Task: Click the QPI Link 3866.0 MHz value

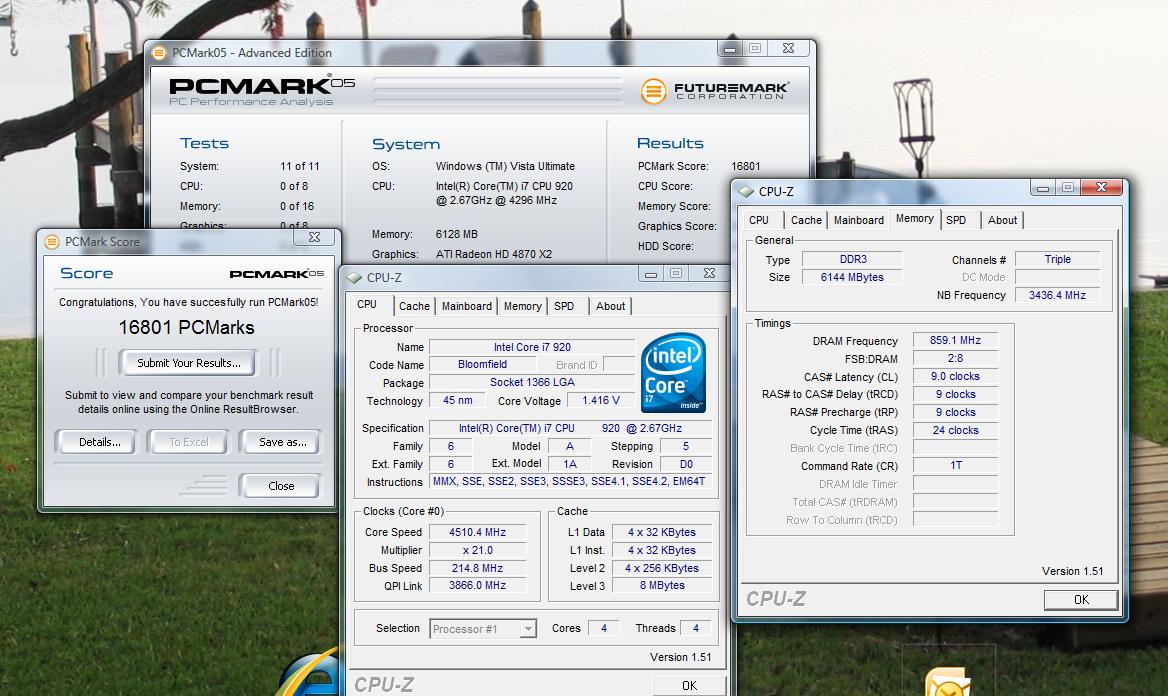Action: click(x=477, y=586)
